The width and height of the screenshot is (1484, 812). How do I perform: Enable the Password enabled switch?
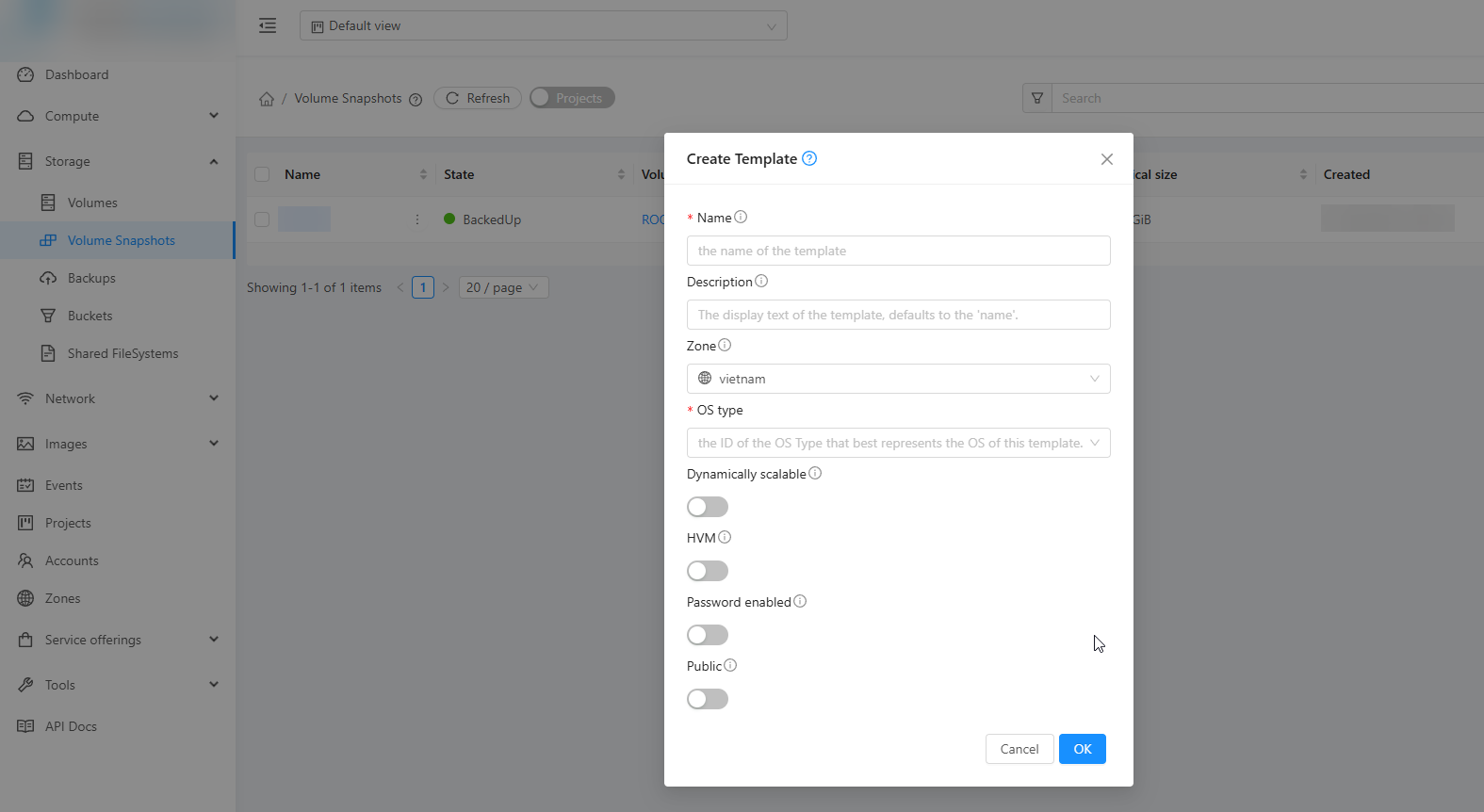[x=708, y=635]
